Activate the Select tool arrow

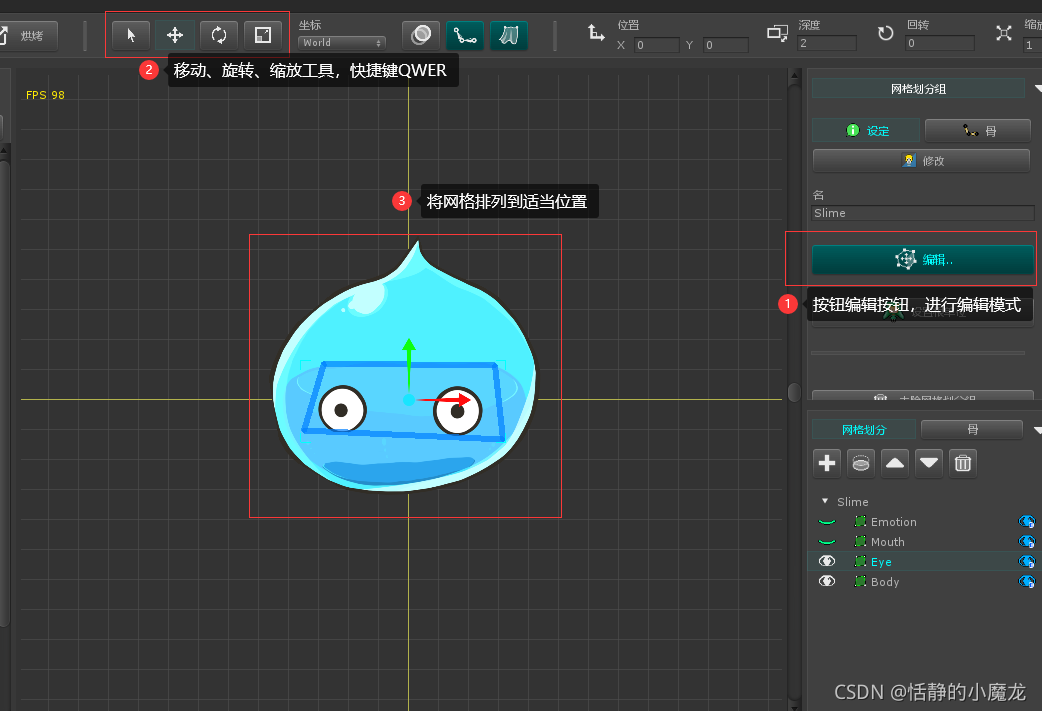tap(131, 35)
